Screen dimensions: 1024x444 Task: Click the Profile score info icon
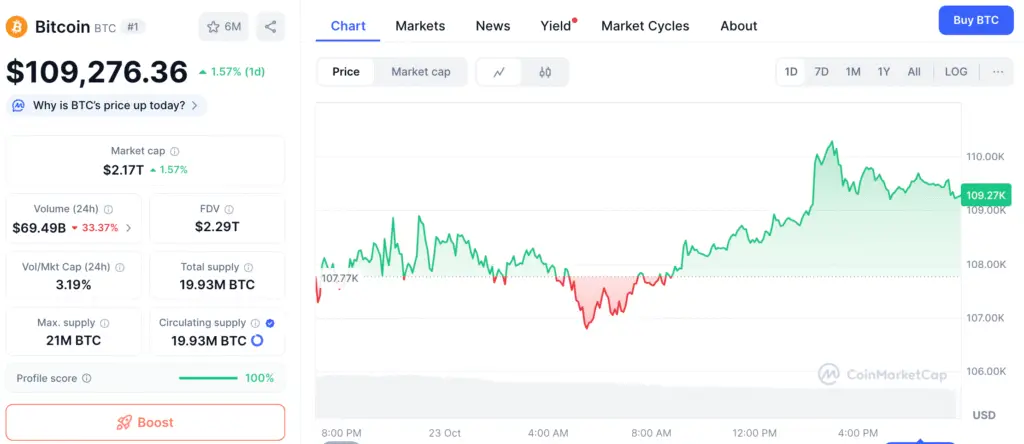(x=87, y=378)
